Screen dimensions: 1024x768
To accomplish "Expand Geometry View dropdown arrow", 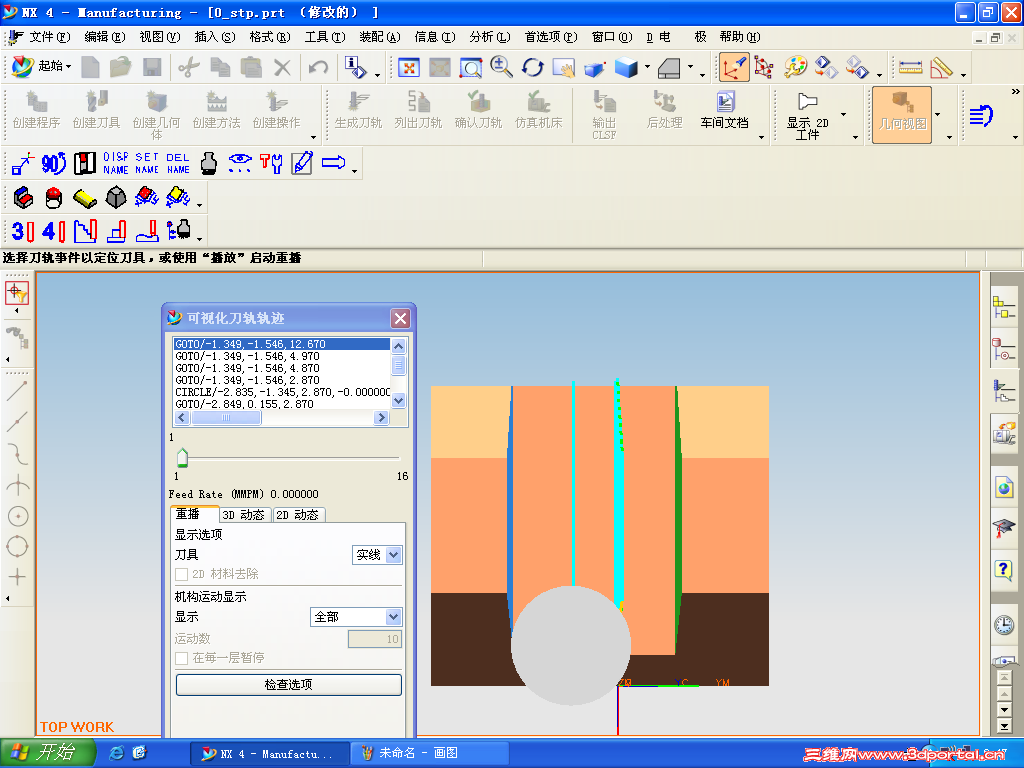I will [938, 114].
